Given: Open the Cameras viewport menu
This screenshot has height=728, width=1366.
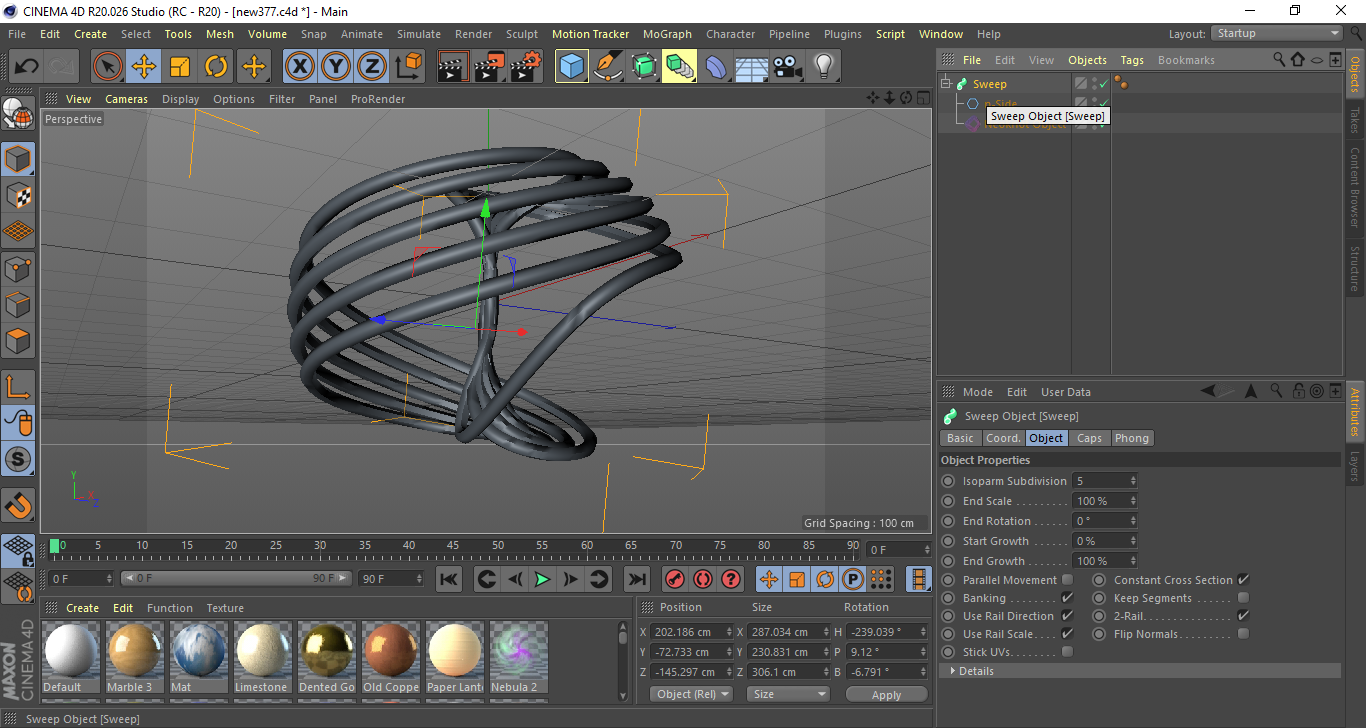Looking at the screenshot, I should pos(126,99).
